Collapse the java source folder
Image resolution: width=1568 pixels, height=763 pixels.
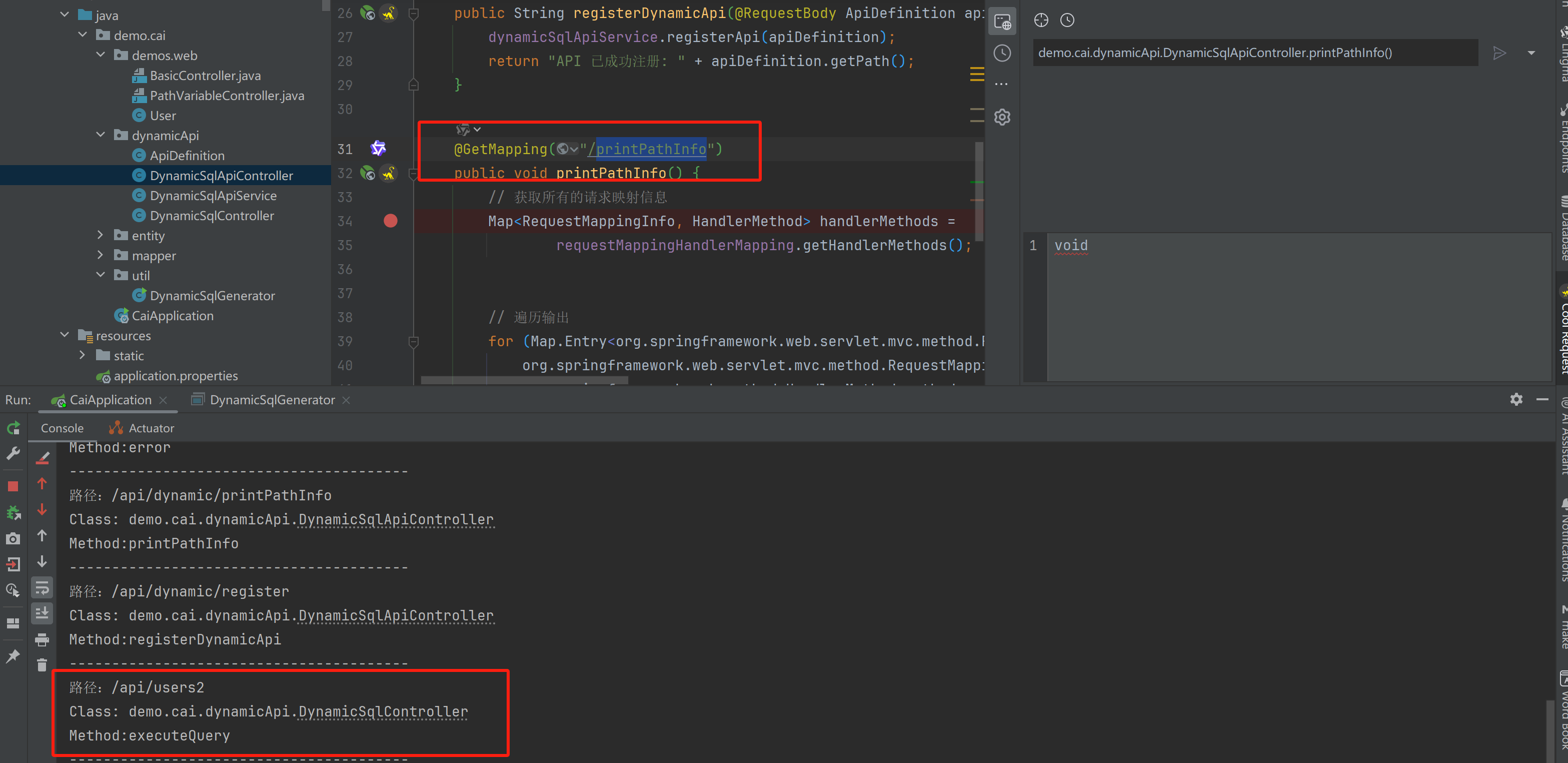(x=65, y=14)
